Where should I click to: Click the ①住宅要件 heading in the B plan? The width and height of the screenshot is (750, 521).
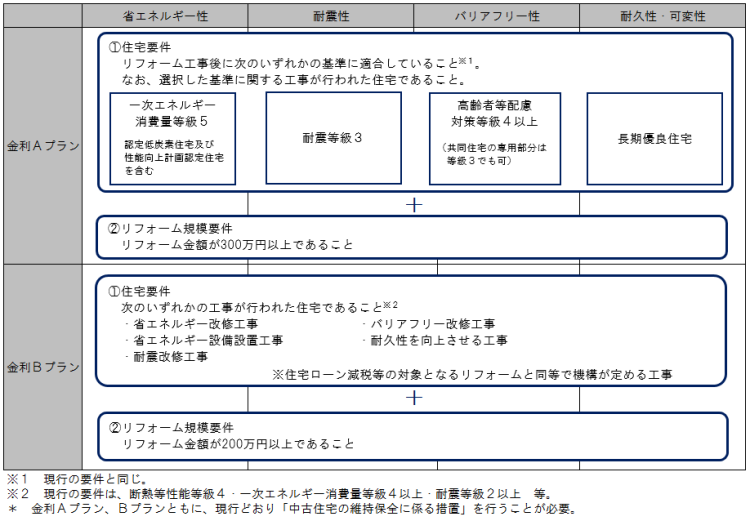[139, 291]
